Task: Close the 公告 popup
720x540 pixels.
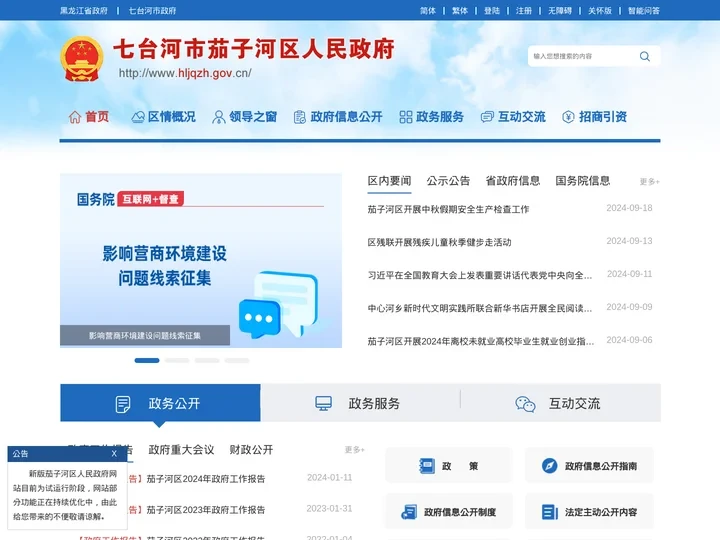Action: coord(114,454)
